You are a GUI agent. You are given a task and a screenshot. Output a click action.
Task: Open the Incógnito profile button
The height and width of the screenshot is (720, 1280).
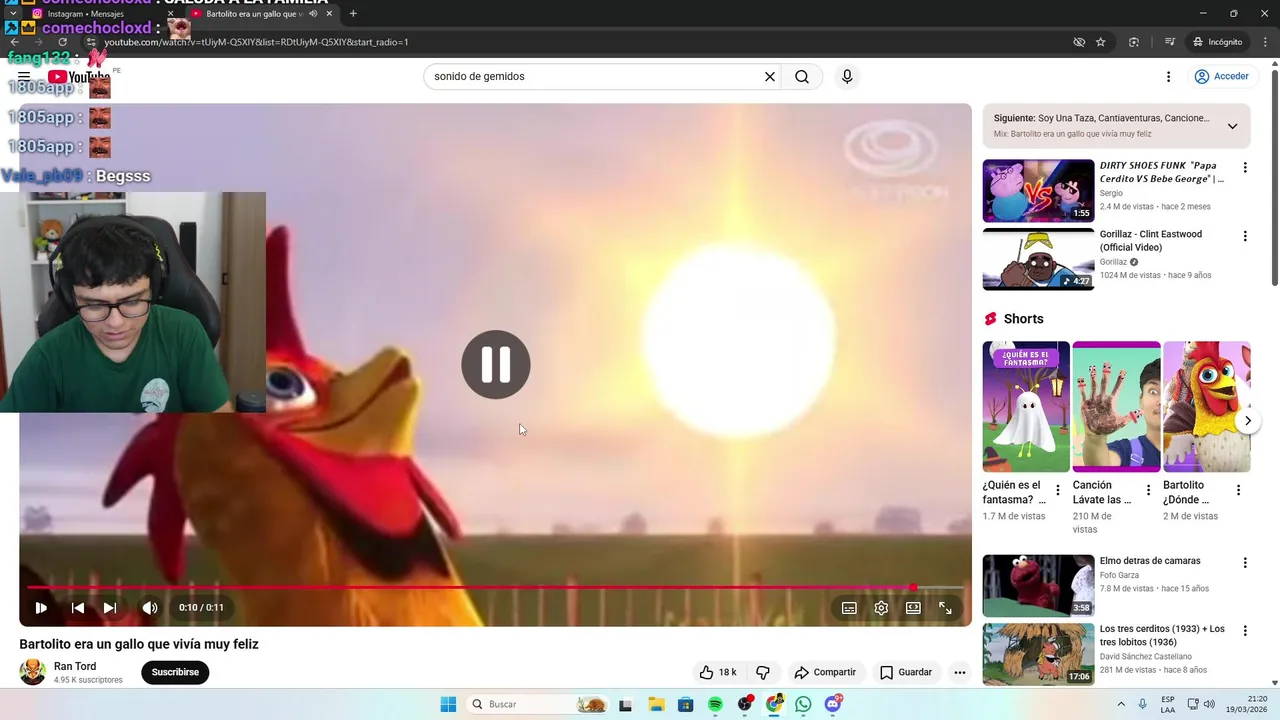point(1217,42)
